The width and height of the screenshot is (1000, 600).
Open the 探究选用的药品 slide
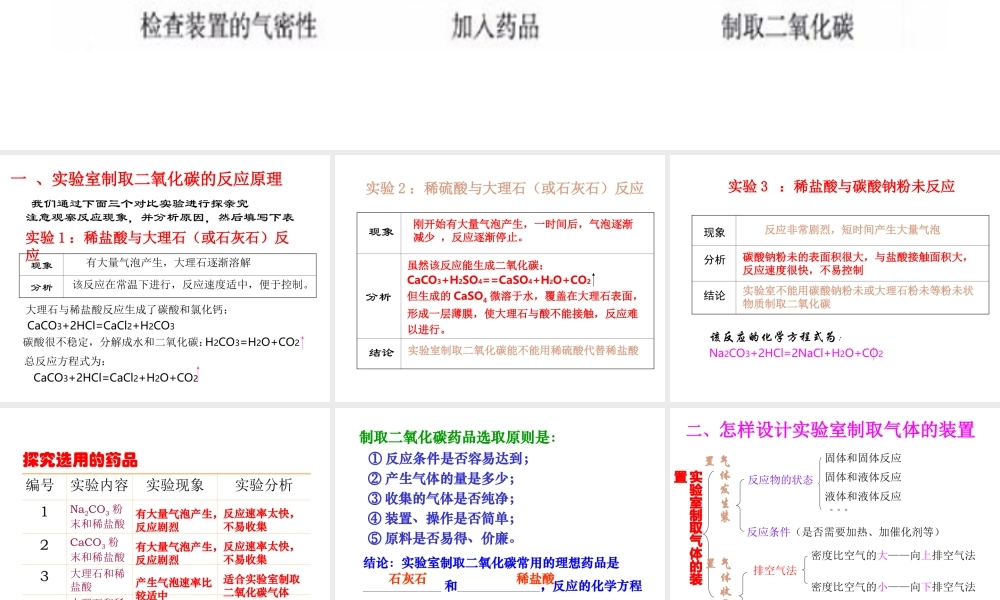165,504
